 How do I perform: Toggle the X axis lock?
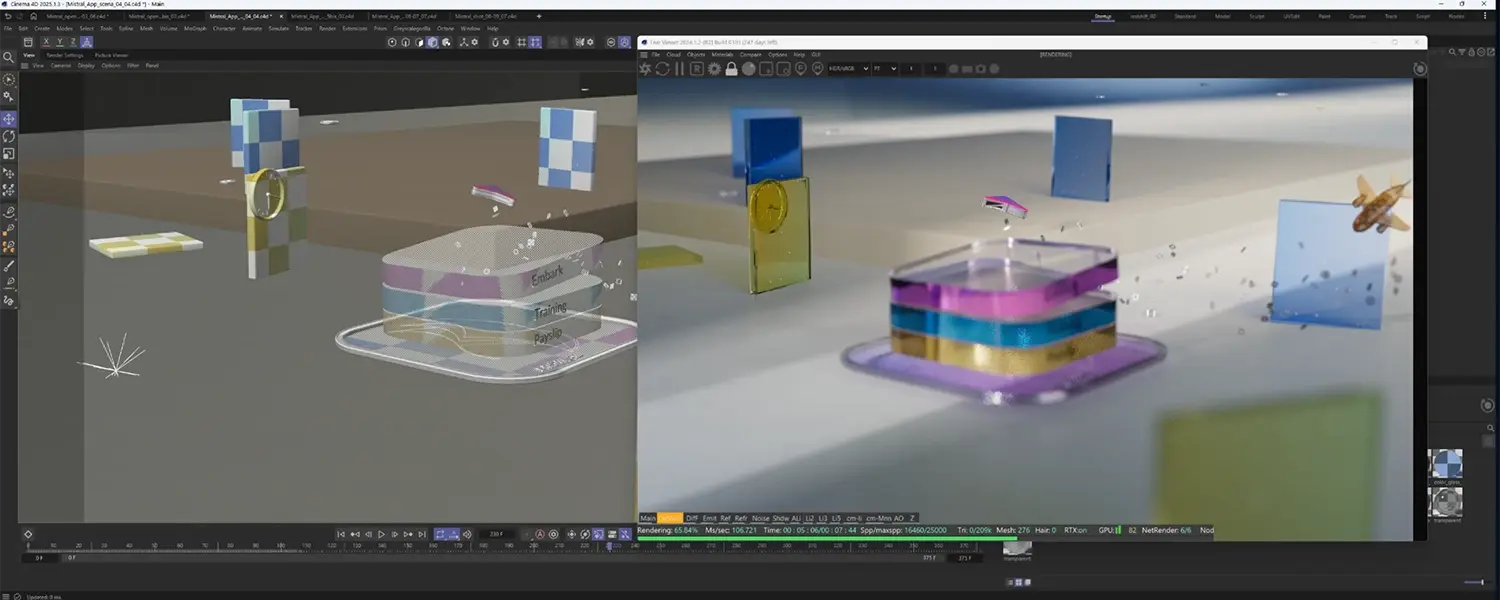(x=46, y=42)
